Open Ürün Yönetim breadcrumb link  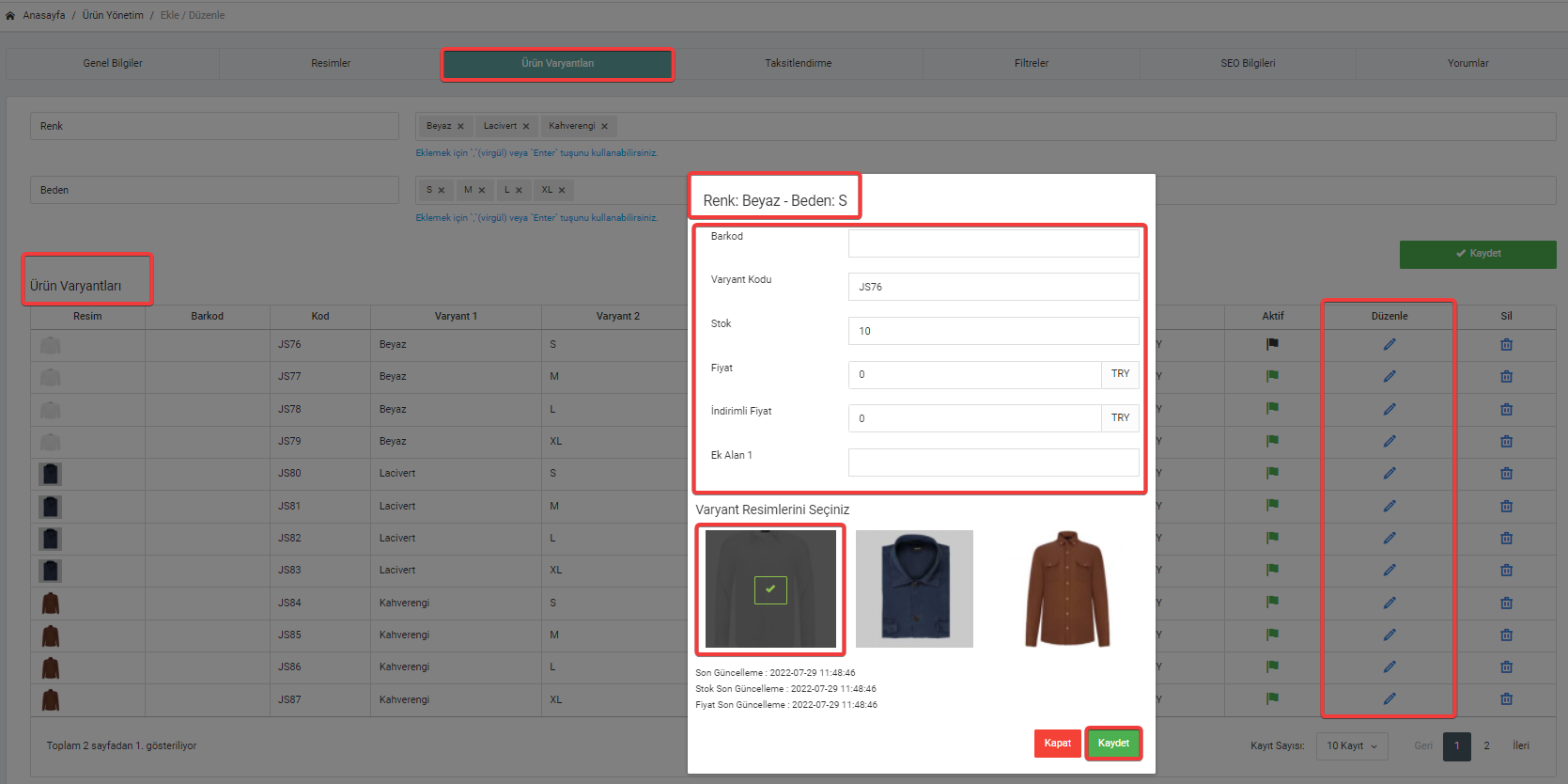pyautogui.click(x=113, y=15)
